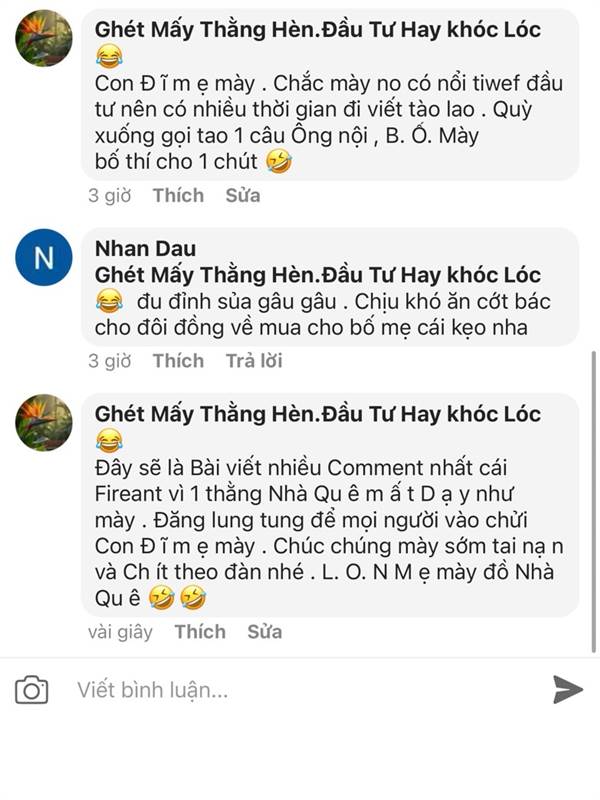The width and height of the screenshot is (600, 800).
Task: Tap the tagged name in Nhan Dau's reply
Action: pyautogui.click(x=317, y=275)
